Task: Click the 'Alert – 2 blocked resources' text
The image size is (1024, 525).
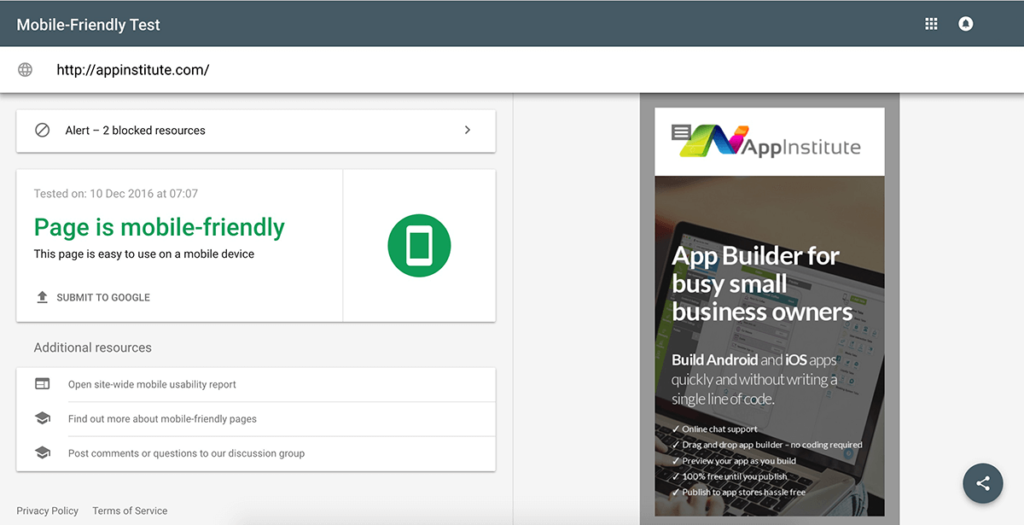Action: pos(135,131)
